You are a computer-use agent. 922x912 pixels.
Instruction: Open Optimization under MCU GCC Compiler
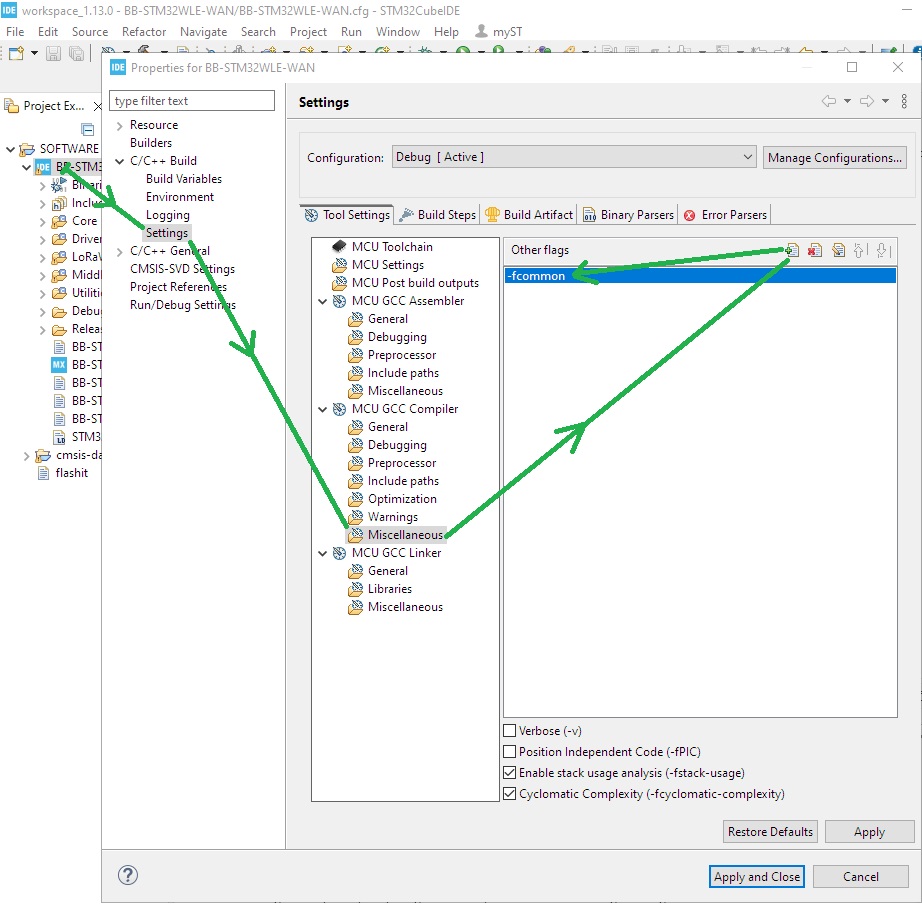(402, 499)
